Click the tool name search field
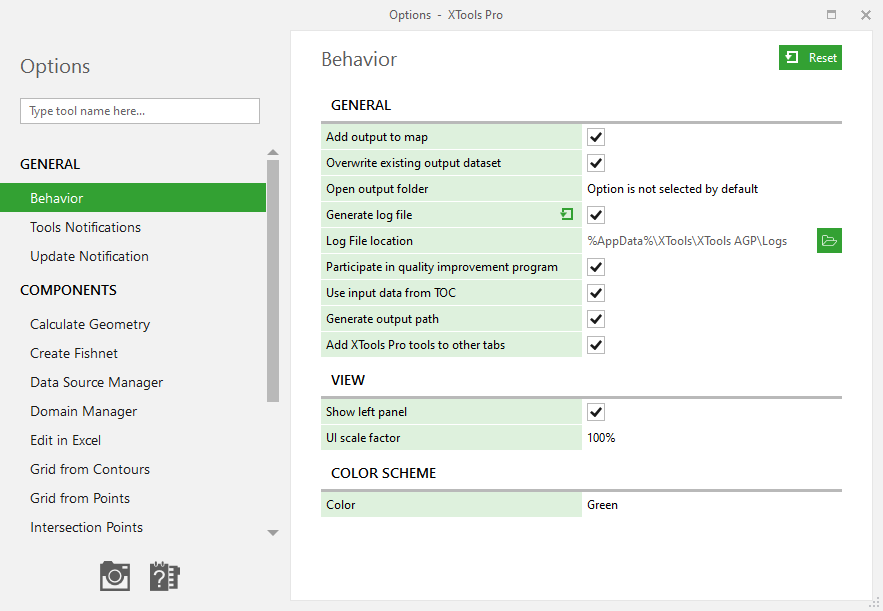 (x=140, y=111)
